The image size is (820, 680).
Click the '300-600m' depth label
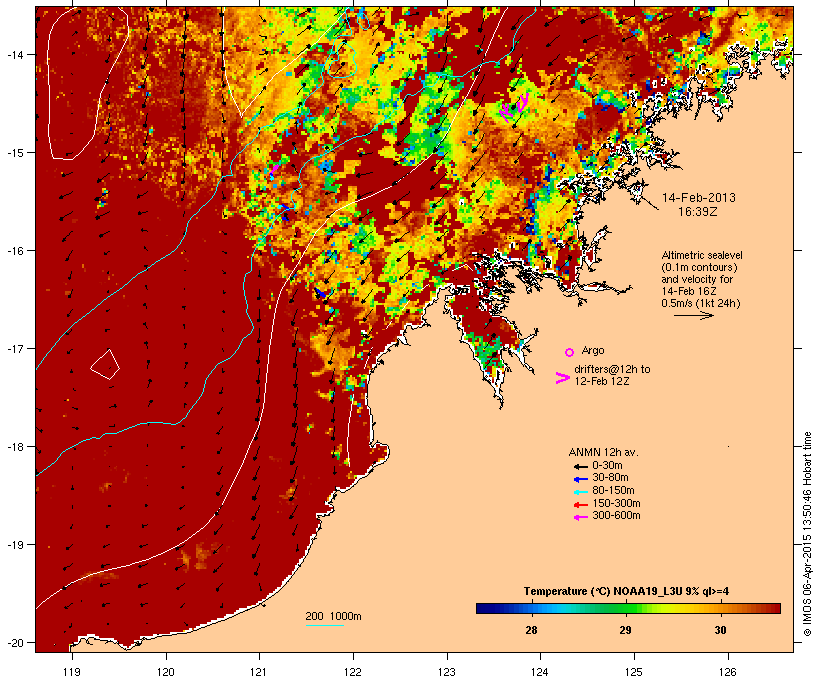click(x=616, y=516)
